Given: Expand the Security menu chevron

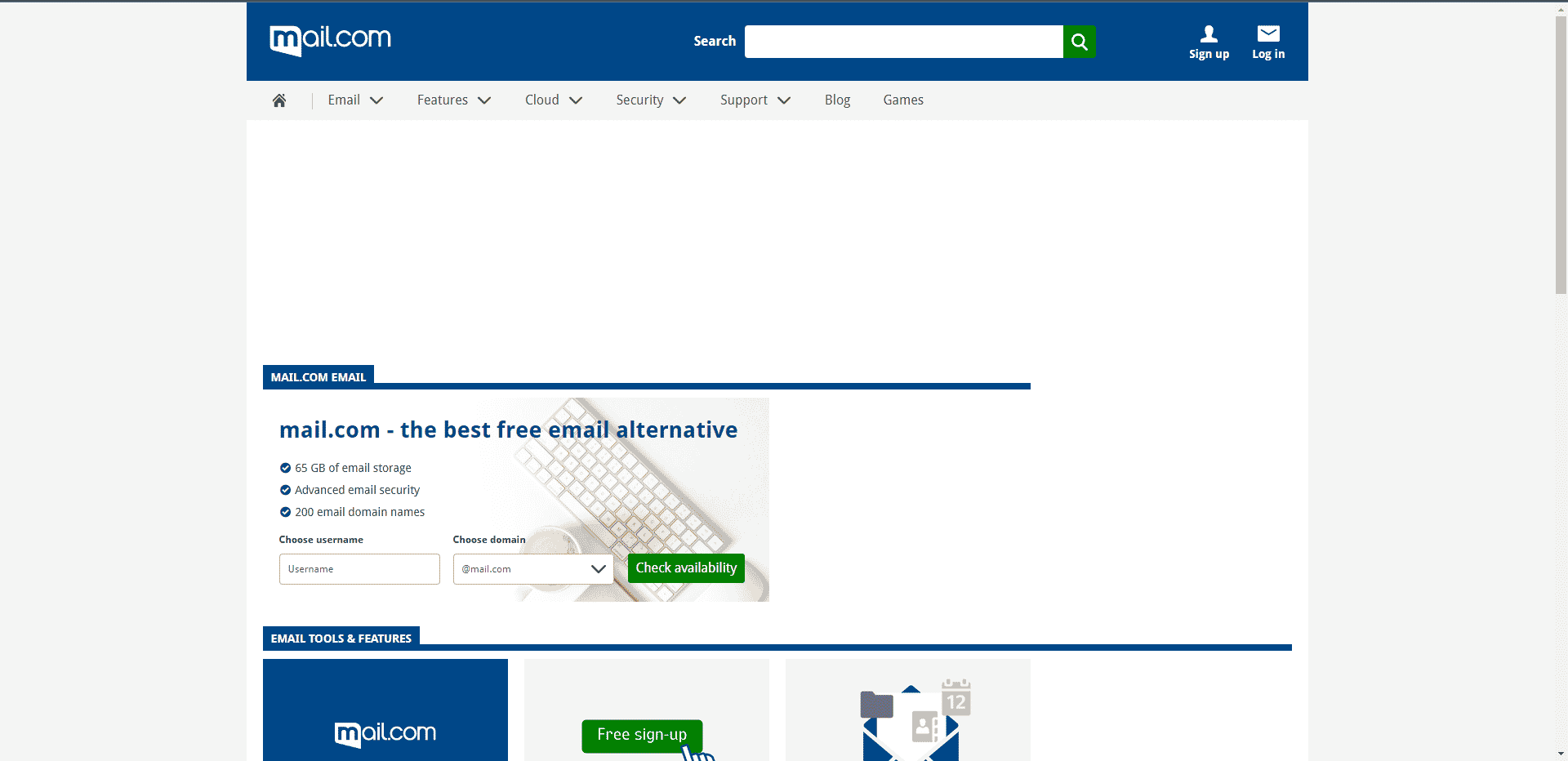Looking at the screenshot, I should 679,100.
